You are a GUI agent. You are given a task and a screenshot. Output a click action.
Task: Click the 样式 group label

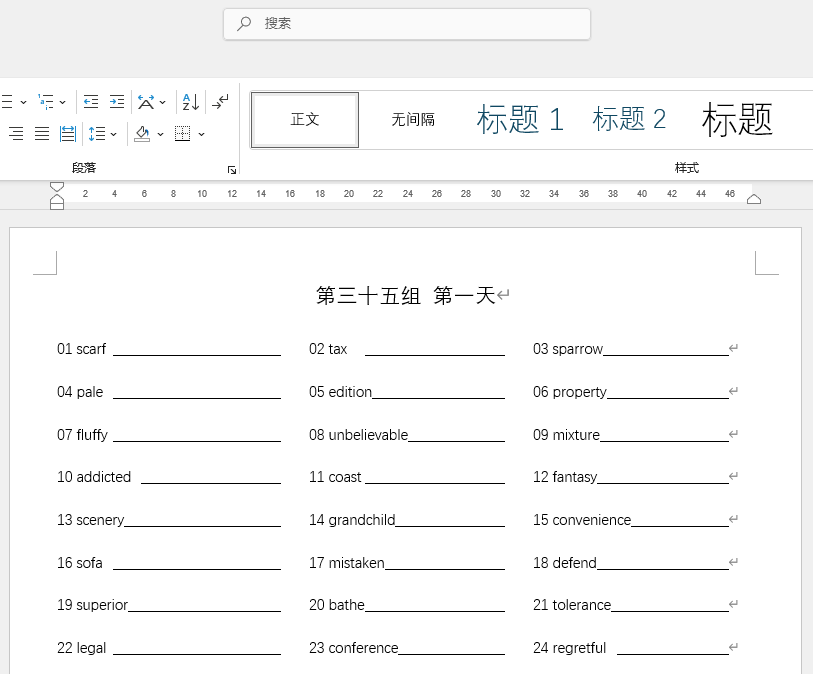(686, 168)
